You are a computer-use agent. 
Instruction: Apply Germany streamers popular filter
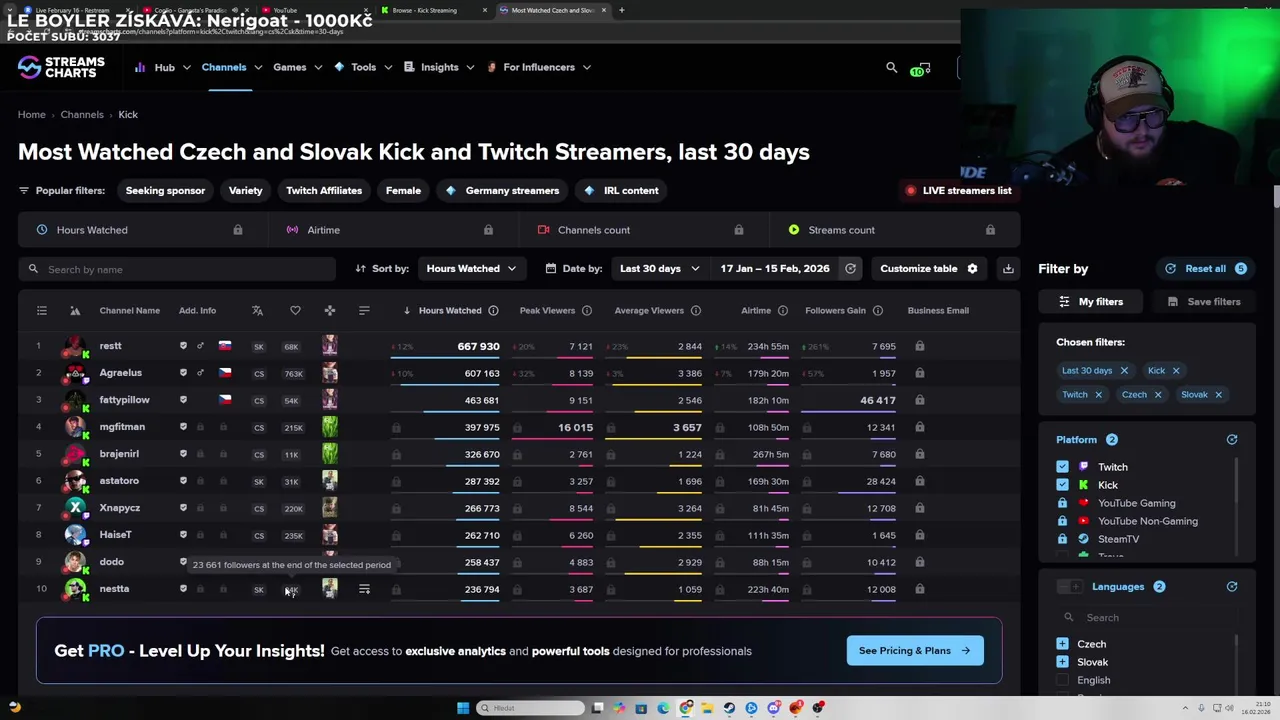[x=502, y=191]
